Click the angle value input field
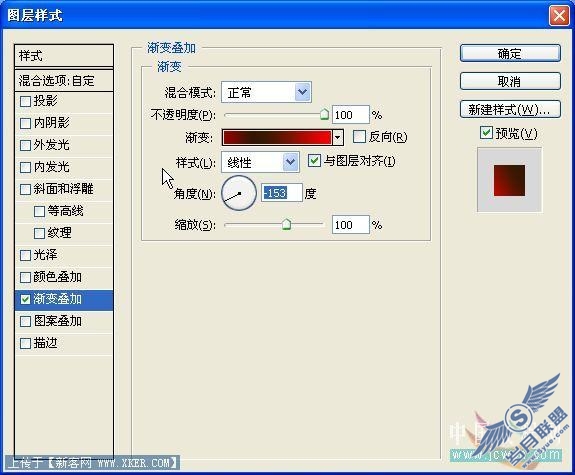Viewport: 575px width, 475px height. coord(282,193)
